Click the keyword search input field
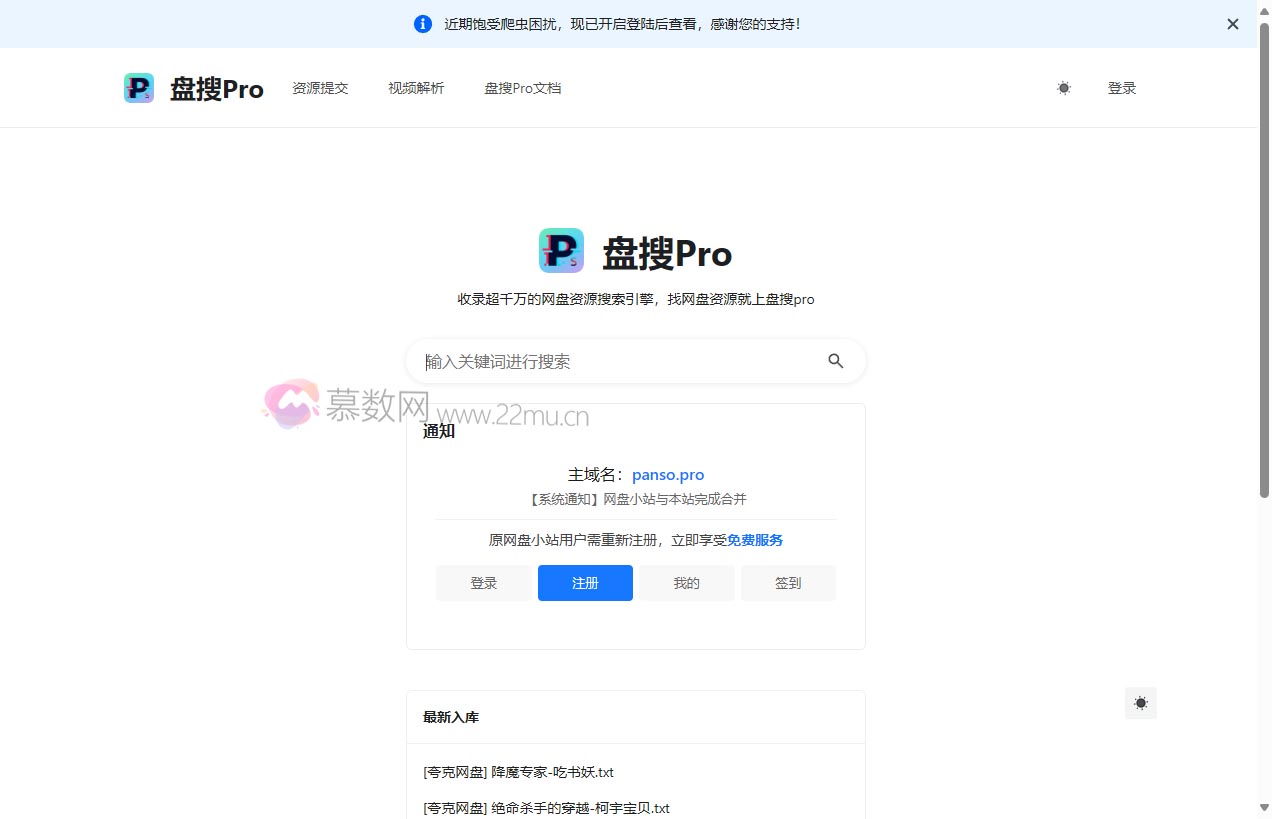 click(600, 361)
